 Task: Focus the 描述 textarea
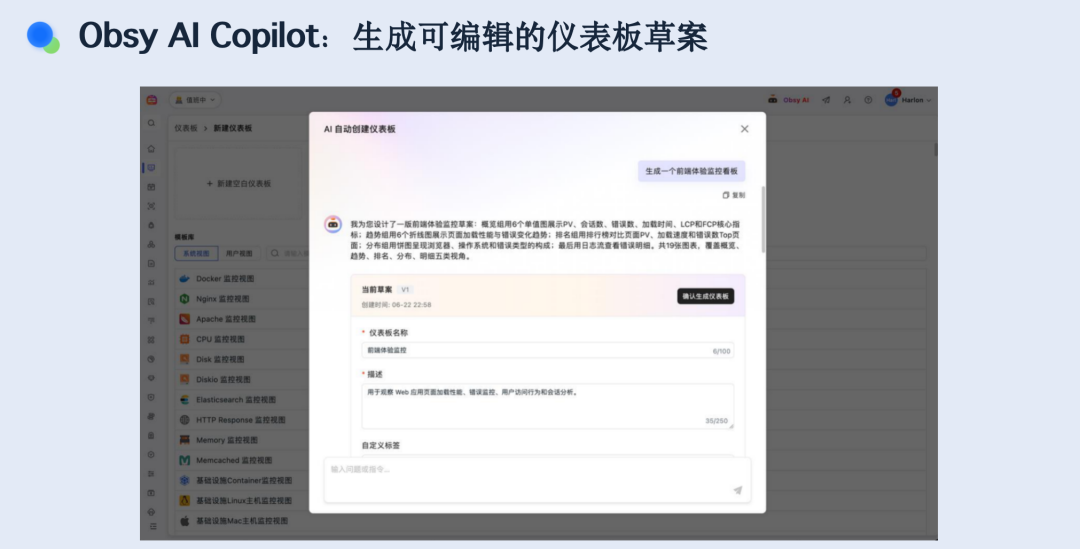coord(548,406)
